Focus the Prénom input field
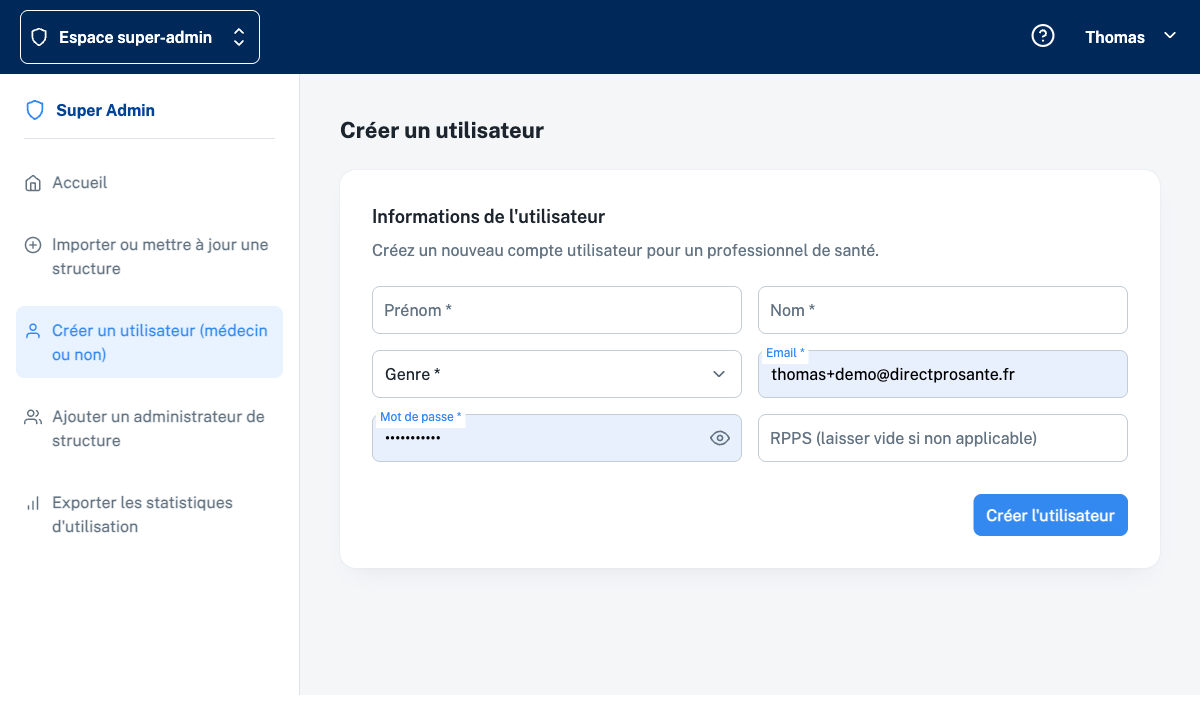Image resolution: width=1200 pixels, height=707 pixels. click(x=556, y=310)
